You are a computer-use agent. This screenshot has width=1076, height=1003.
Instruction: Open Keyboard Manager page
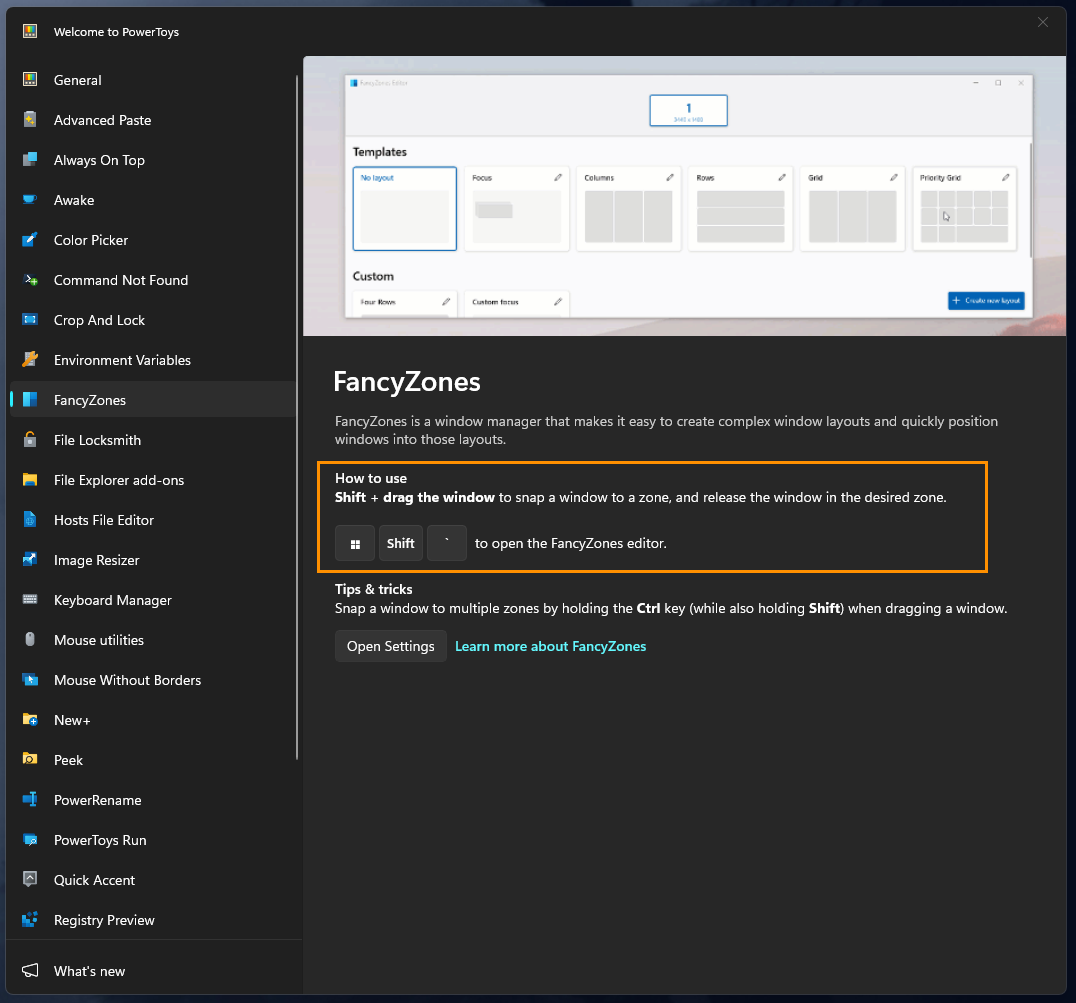(x=152, y=600)
